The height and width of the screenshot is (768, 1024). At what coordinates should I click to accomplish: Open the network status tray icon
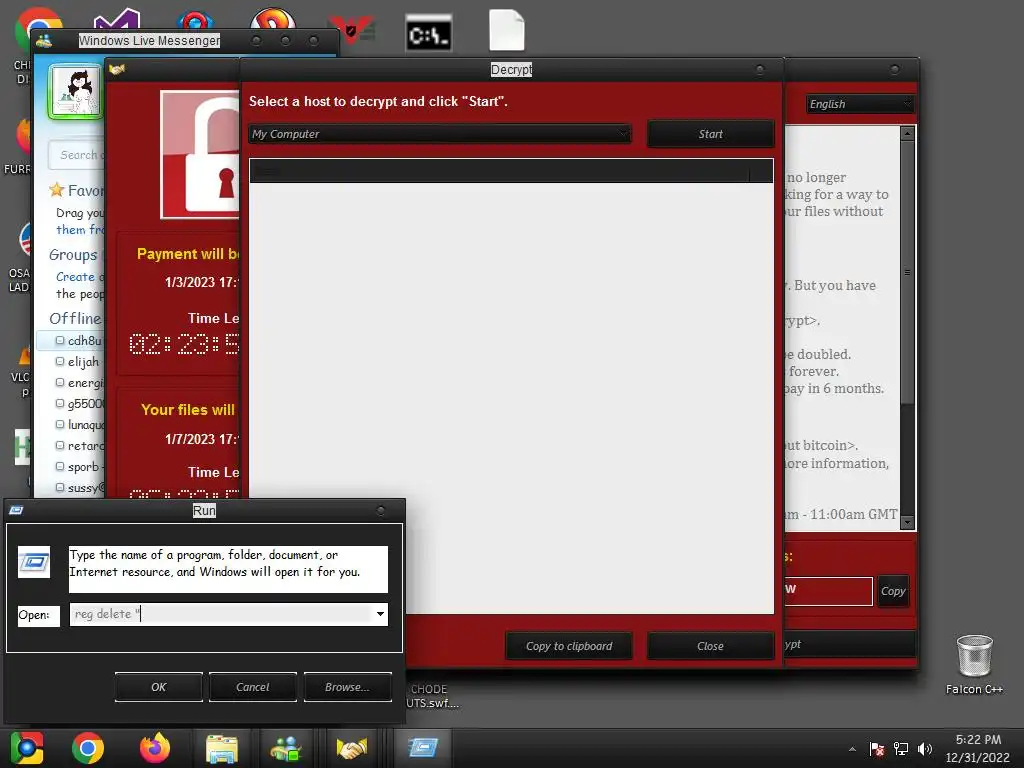[901, 749]
